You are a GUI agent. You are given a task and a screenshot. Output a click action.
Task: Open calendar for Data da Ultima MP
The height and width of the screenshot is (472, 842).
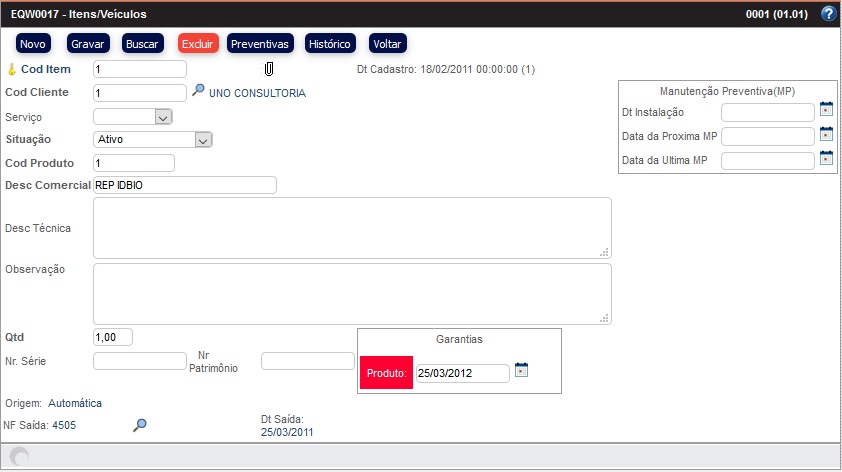(x=826, y=158)
